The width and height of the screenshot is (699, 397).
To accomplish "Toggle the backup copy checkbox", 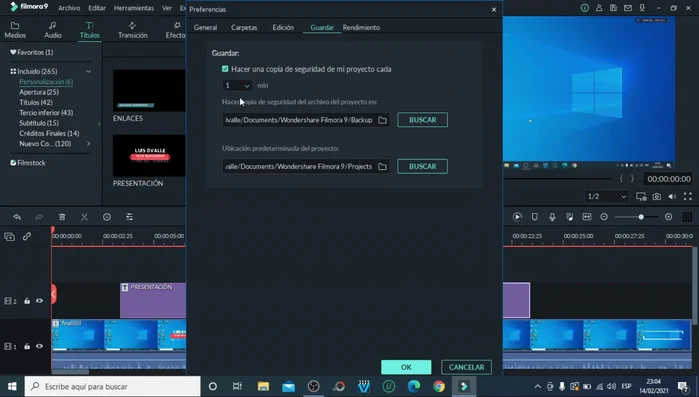I will click(x=225, y=69).
